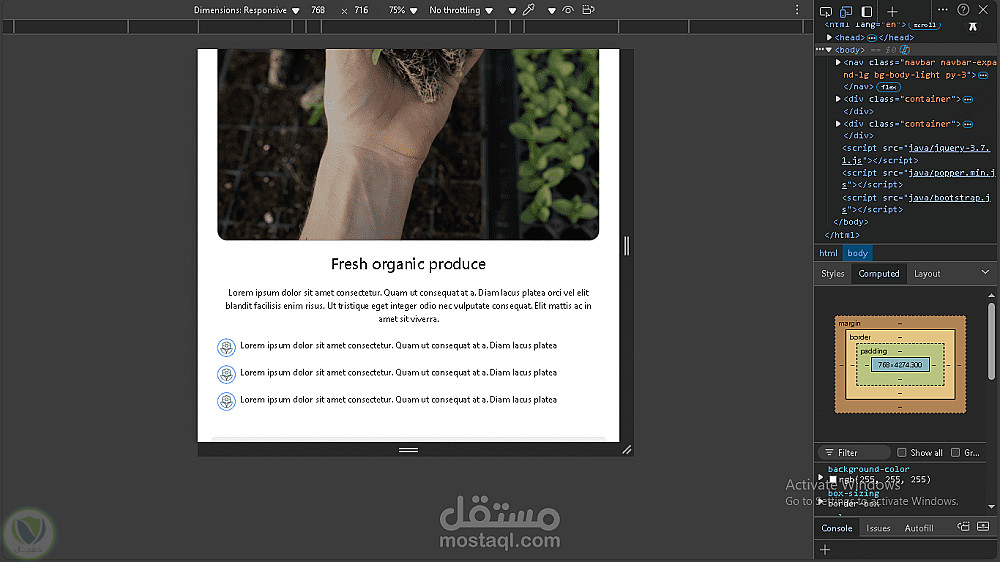The width and height of the screenshot is (1000, 562).
Task: Click the Fresh organic produce heading
Action: point(408,264)
